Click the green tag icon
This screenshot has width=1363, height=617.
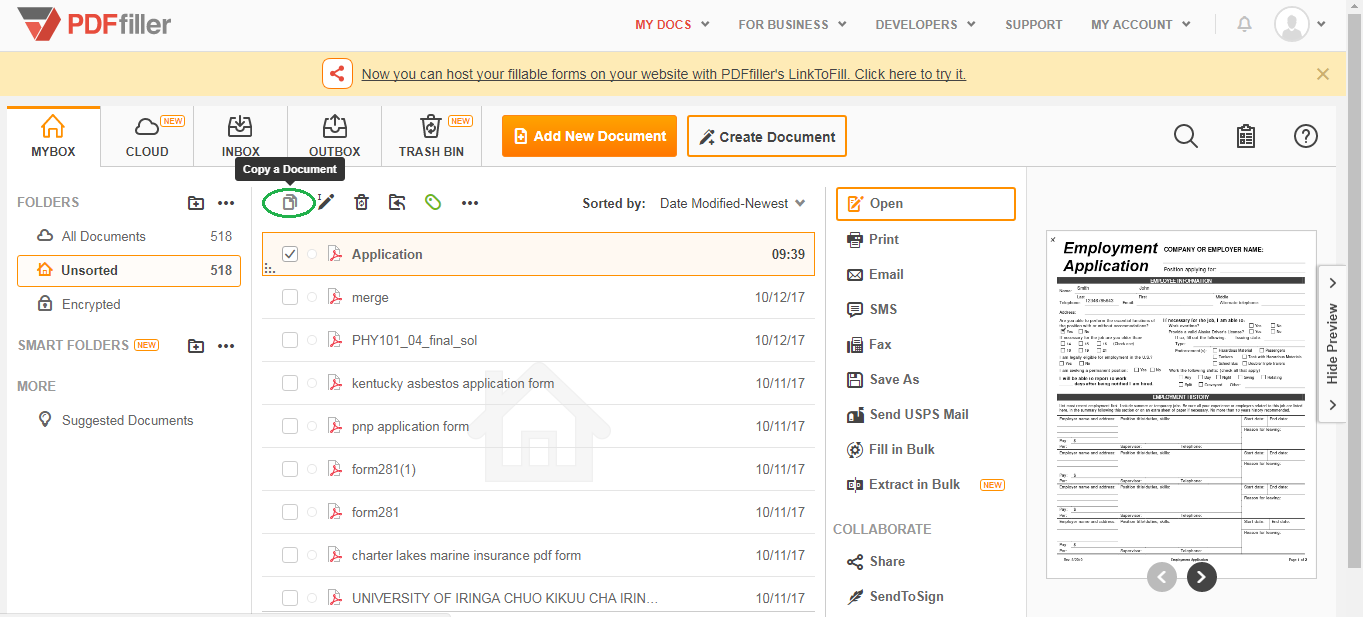433,202
